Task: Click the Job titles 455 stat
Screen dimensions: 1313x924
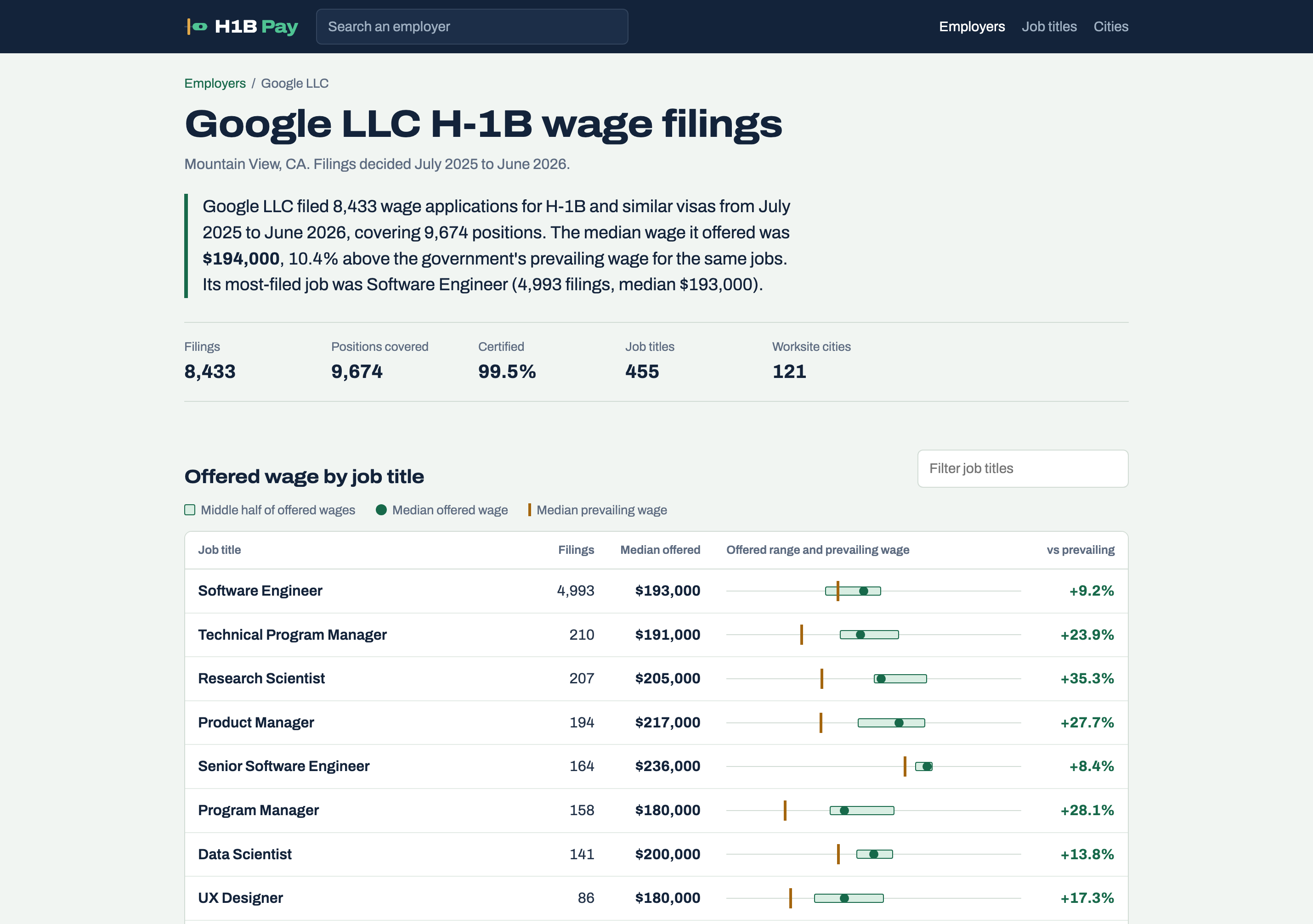Action: click(650, 362)
